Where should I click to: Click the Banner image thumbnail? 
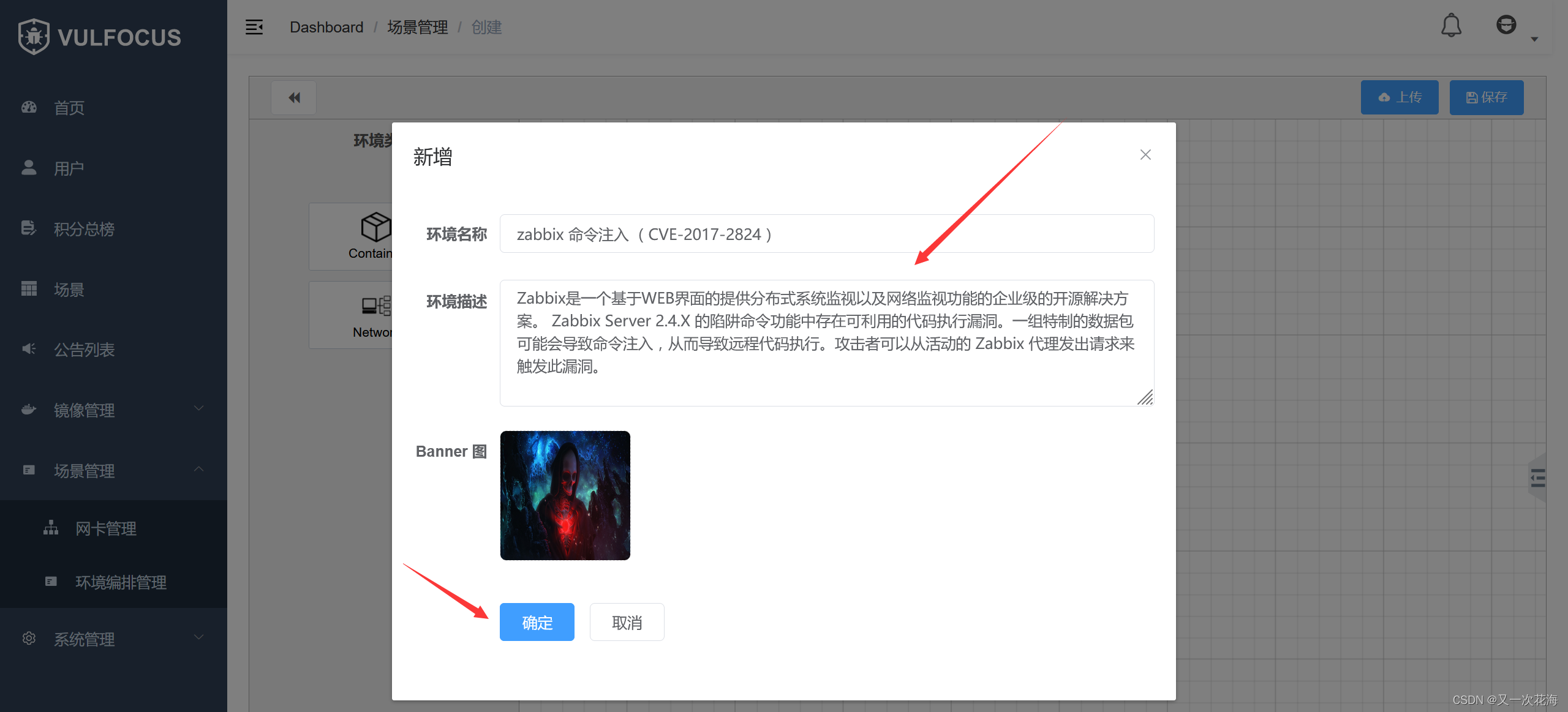click(565, 495)
